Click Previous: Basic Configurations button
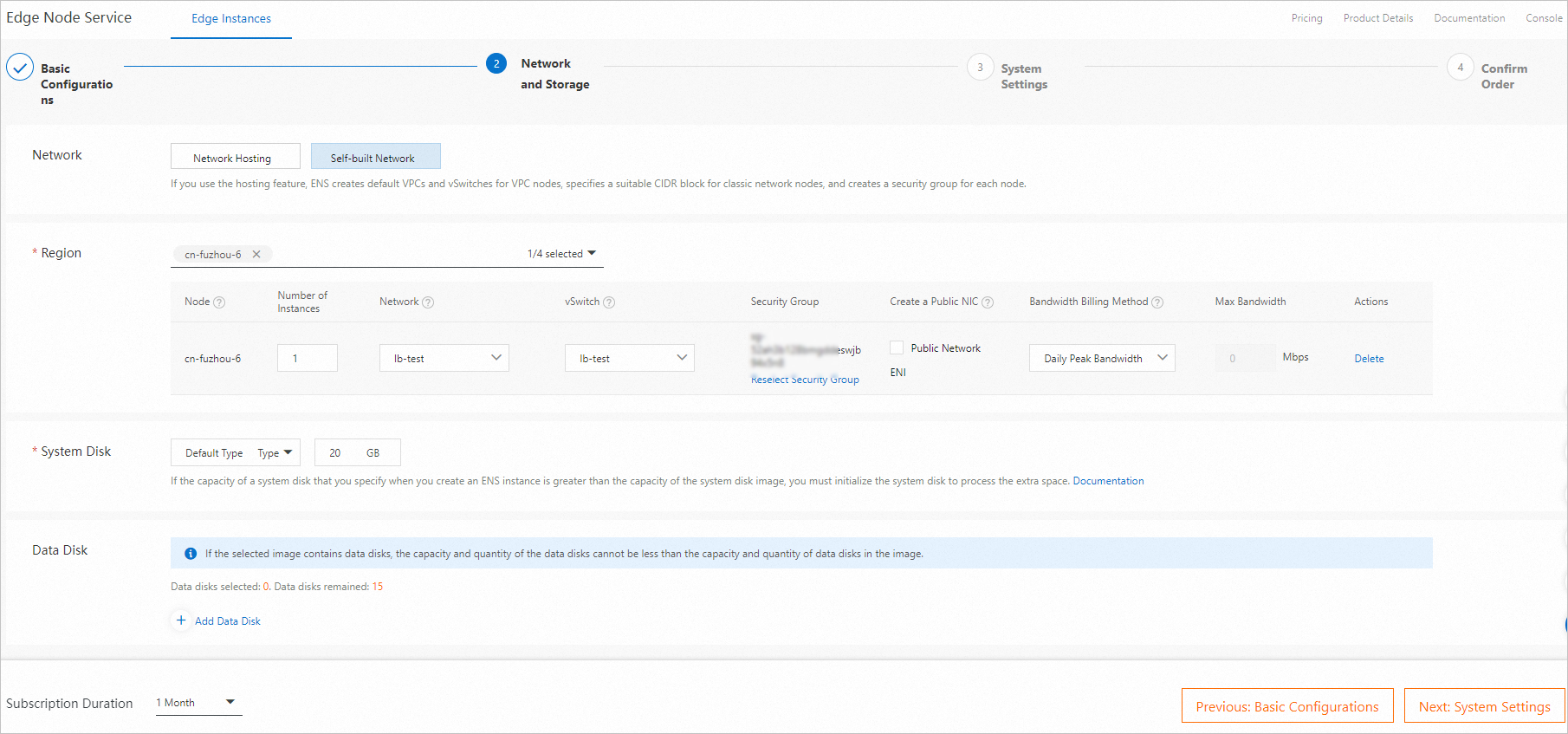This screenshot has height=734, width=1568. pos(1287,706)
